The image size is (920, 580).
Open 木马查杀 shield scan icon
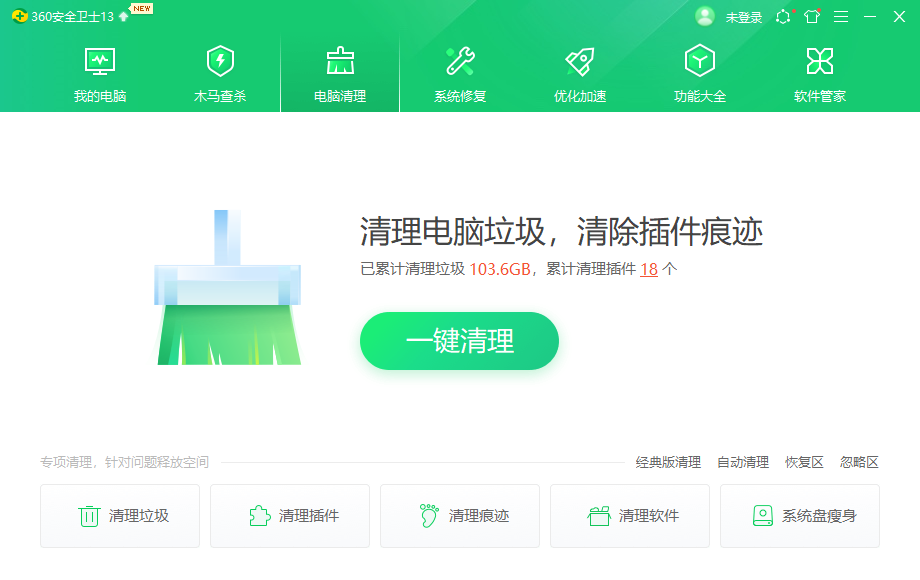[x=218, y=61]
